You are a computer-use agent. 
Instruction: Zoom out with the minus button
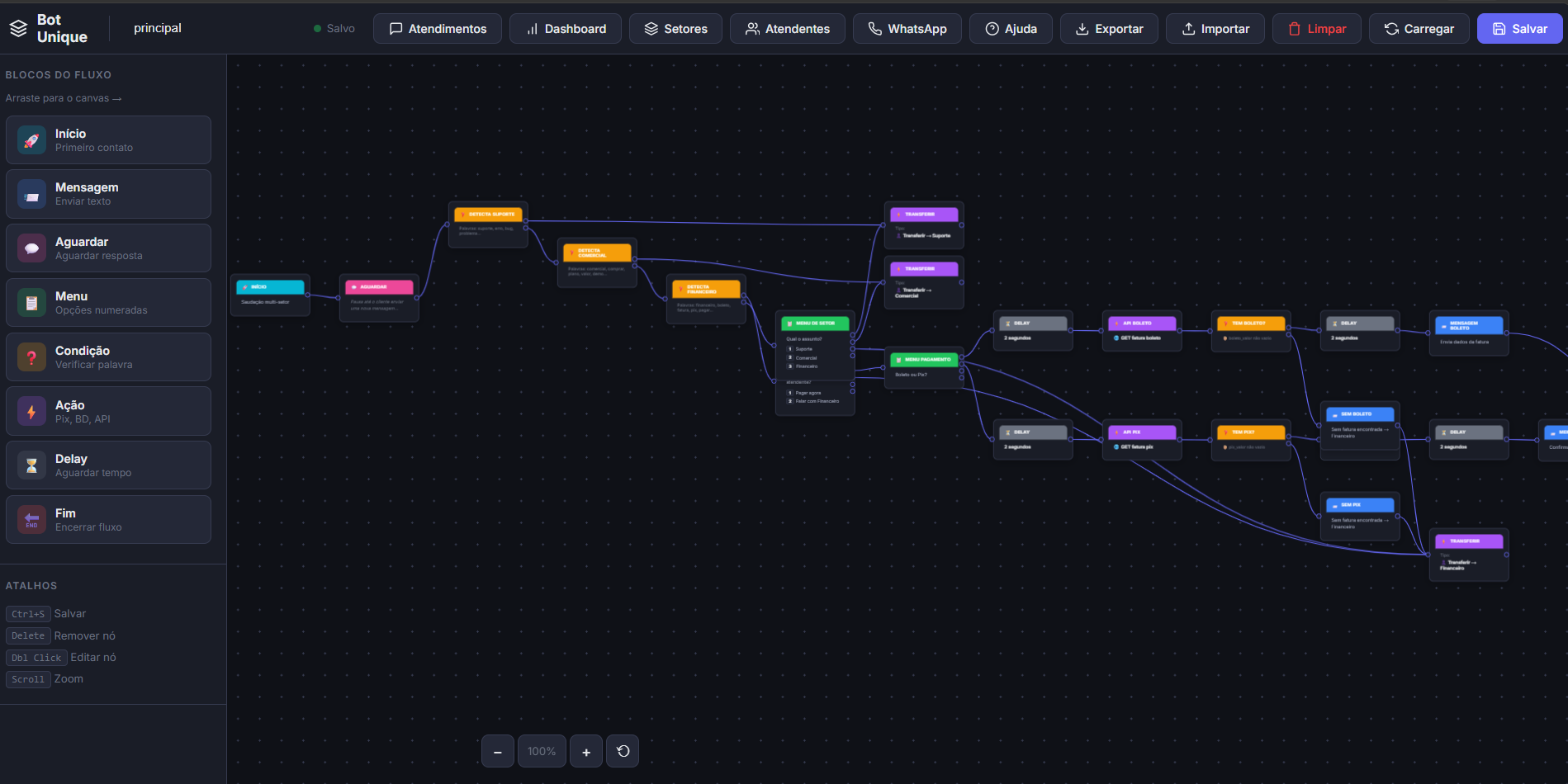[498, 751]
